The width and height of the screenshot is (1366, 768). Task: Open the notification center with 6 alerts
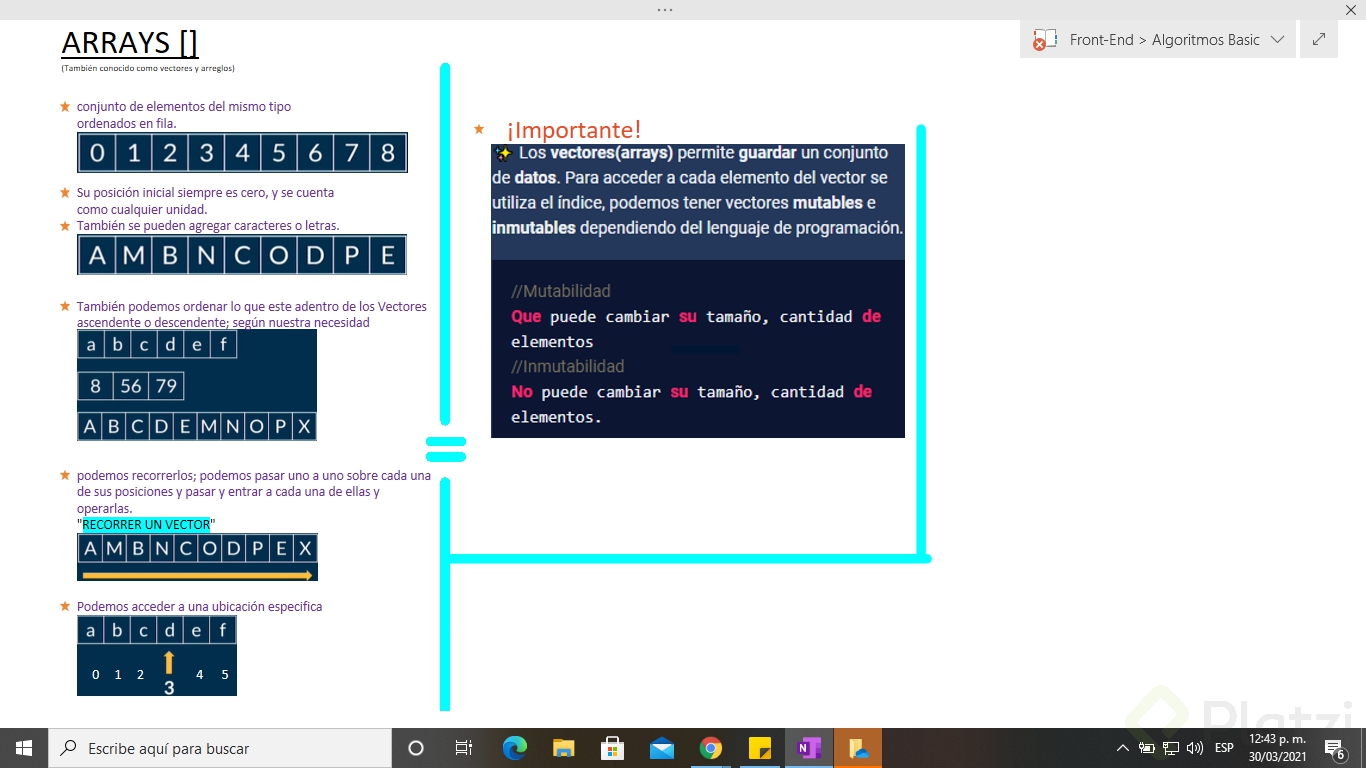[1334, 748]
